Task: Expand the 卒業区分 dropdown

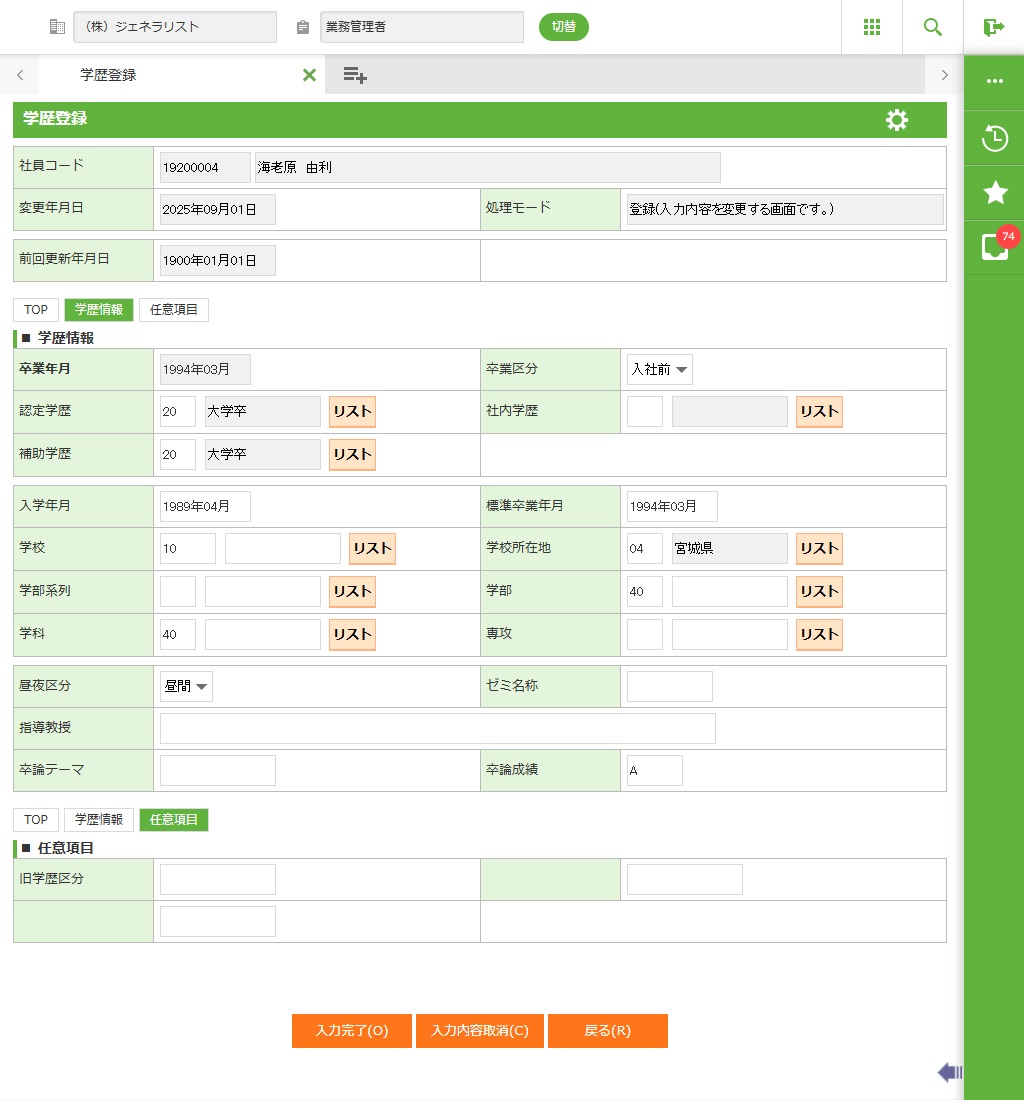Action: tap(659, 369)
